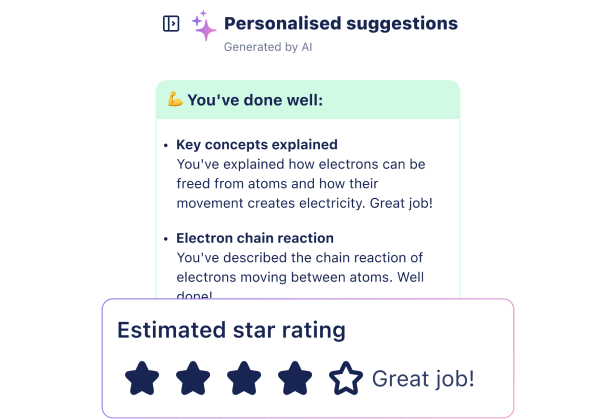This screenshot has width=616, height=419.
Task: Open the Key concepts explained item
Action: click(x=257, y=144)
